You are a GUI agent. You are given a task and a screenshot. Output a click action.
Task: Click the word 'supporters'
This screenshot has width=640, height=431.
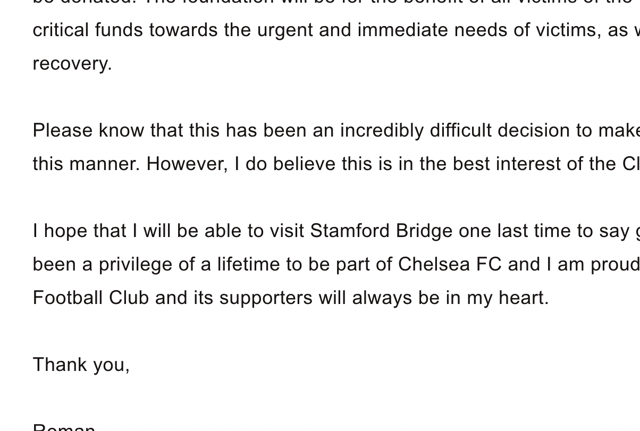pyautogui.click(x=266, y=298)
